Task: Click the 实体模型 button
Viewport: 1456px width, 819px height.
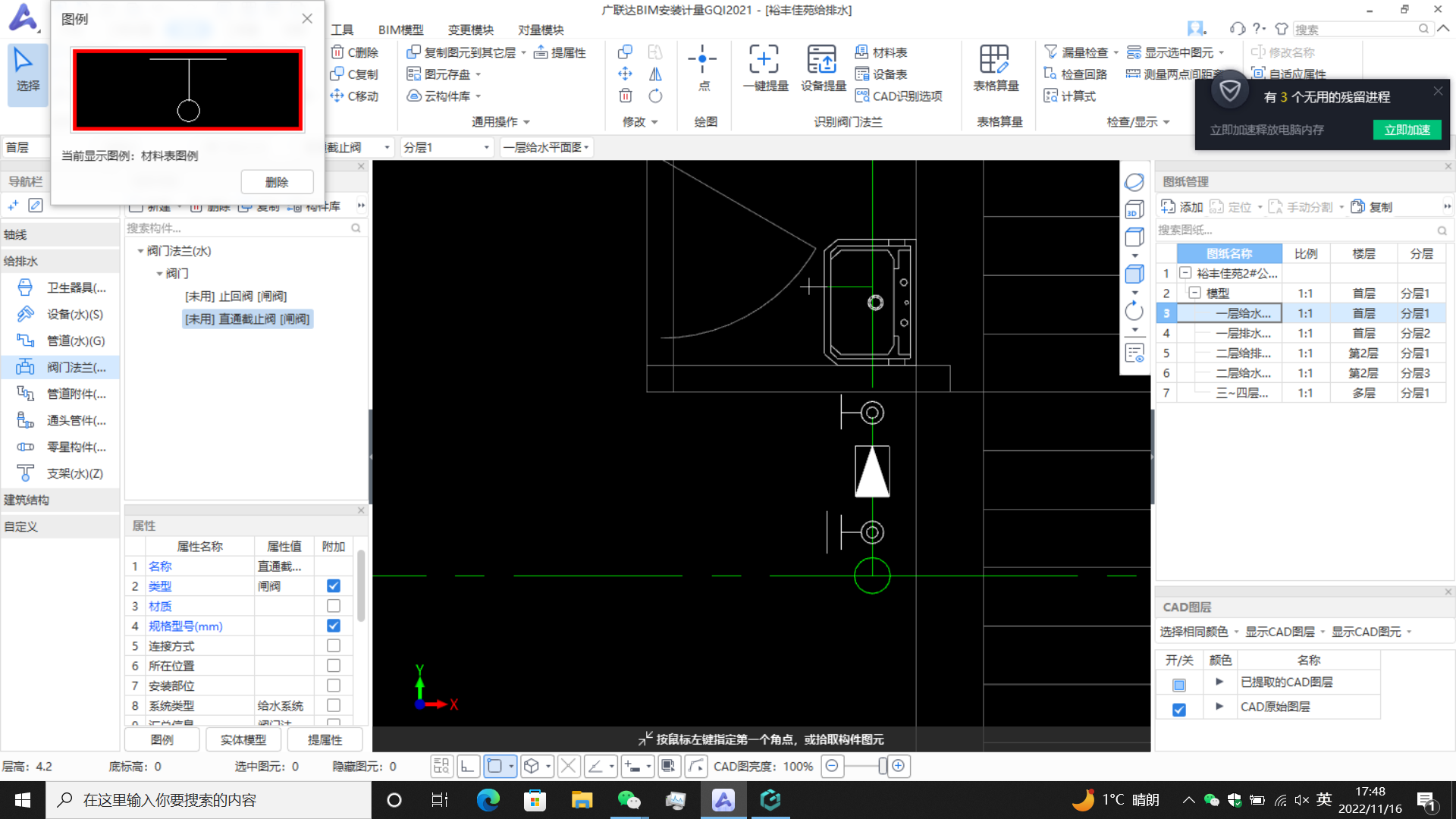Action: coord(243,739)
